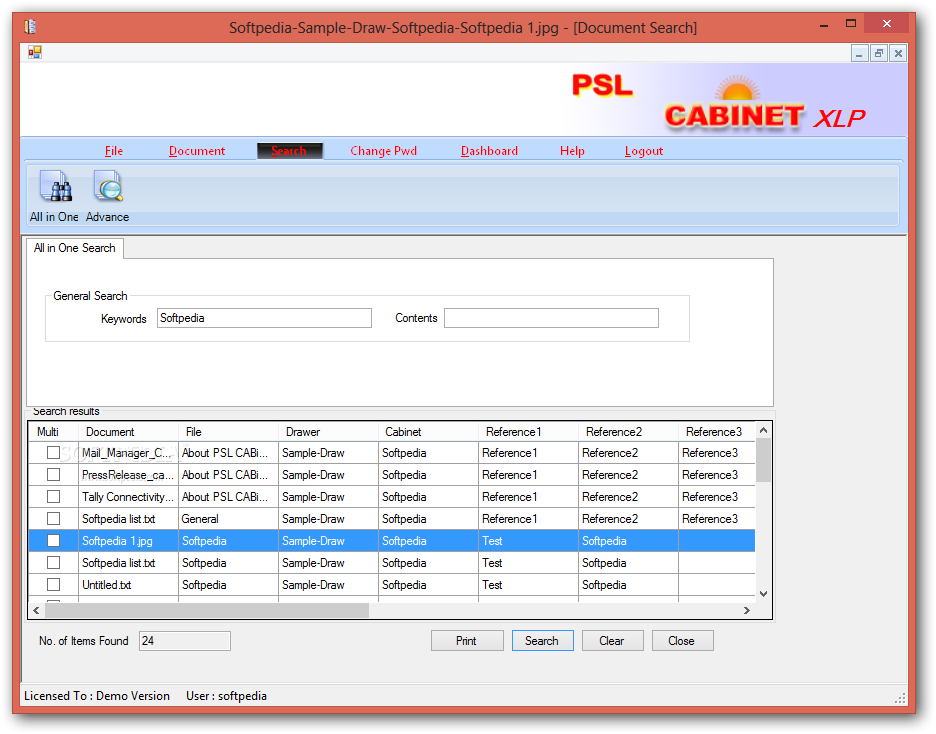This screenshot has width=936, height=734.
Task: Click the Cabinet column header
Action: coord(428,431)
